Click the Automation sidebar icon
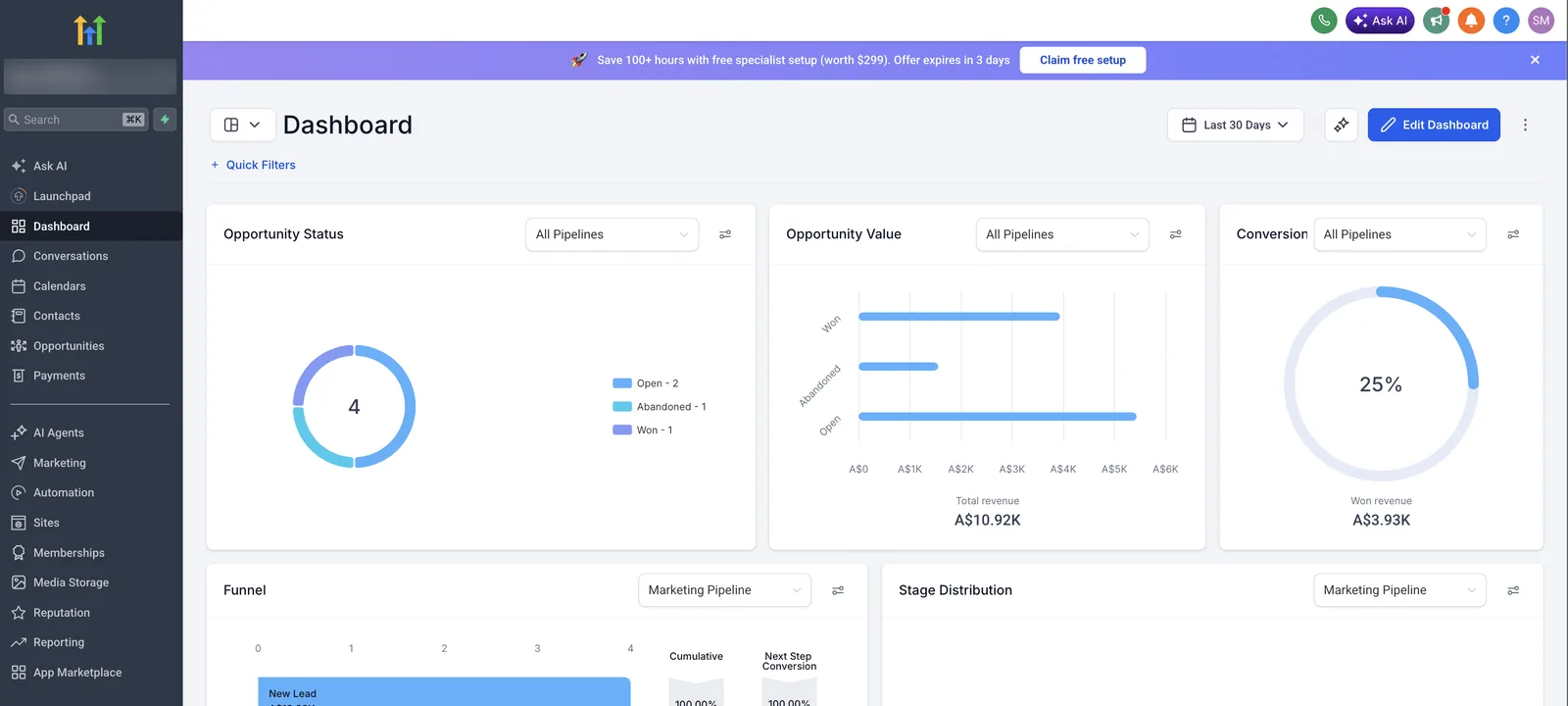1568x706 pixels. tap(19, 492)
